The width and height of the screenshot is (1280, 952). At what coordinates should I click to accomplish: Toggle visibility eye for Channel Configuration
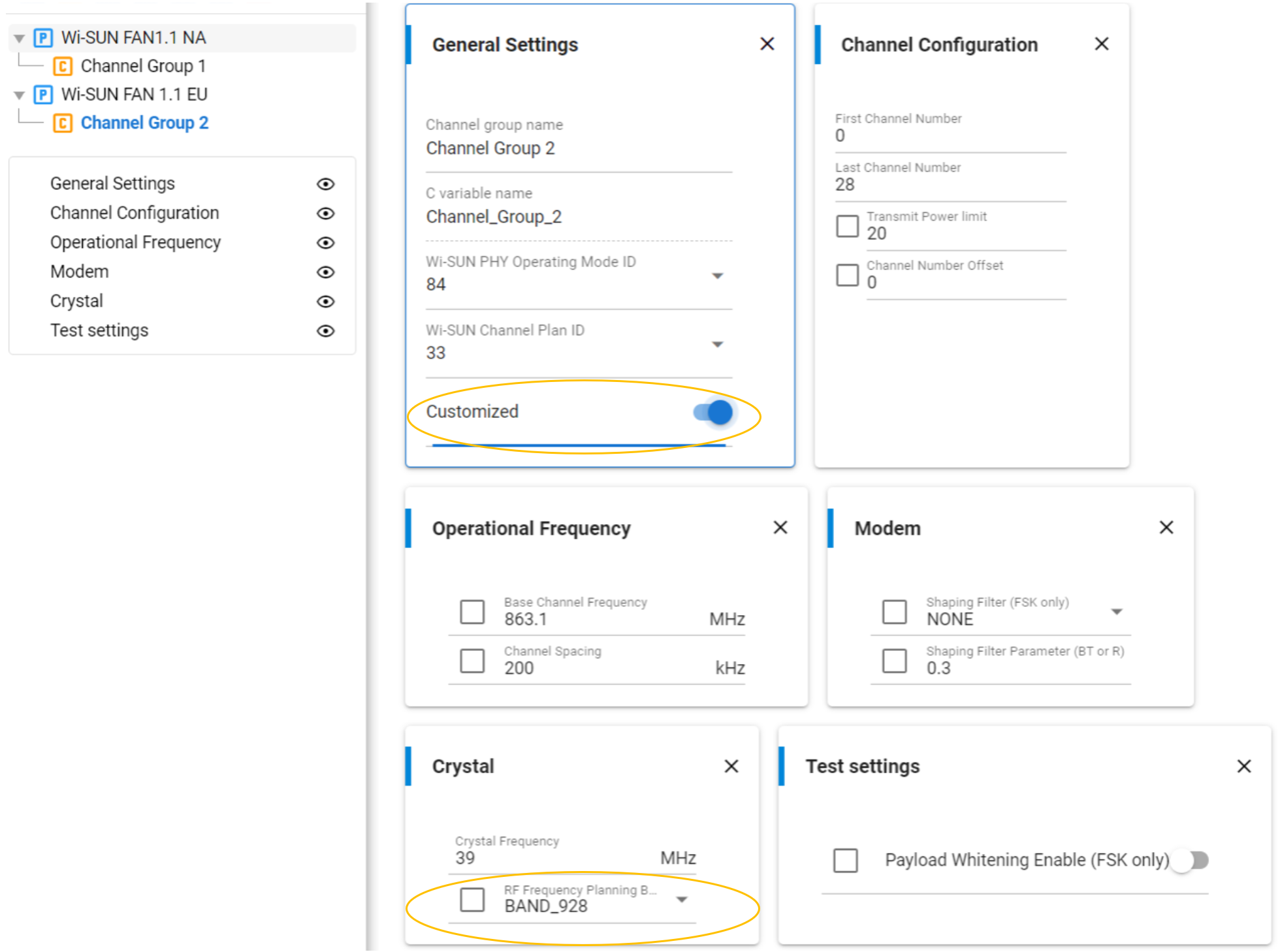tap(326, 214)
